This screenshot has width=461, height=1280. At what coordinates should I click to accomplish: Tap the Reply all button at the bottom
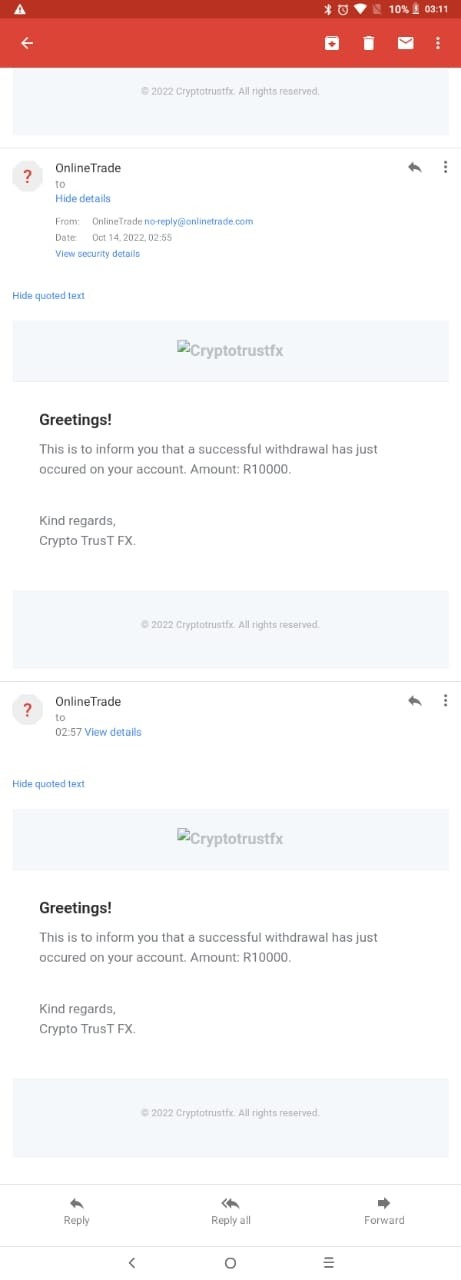point(230,1210)
